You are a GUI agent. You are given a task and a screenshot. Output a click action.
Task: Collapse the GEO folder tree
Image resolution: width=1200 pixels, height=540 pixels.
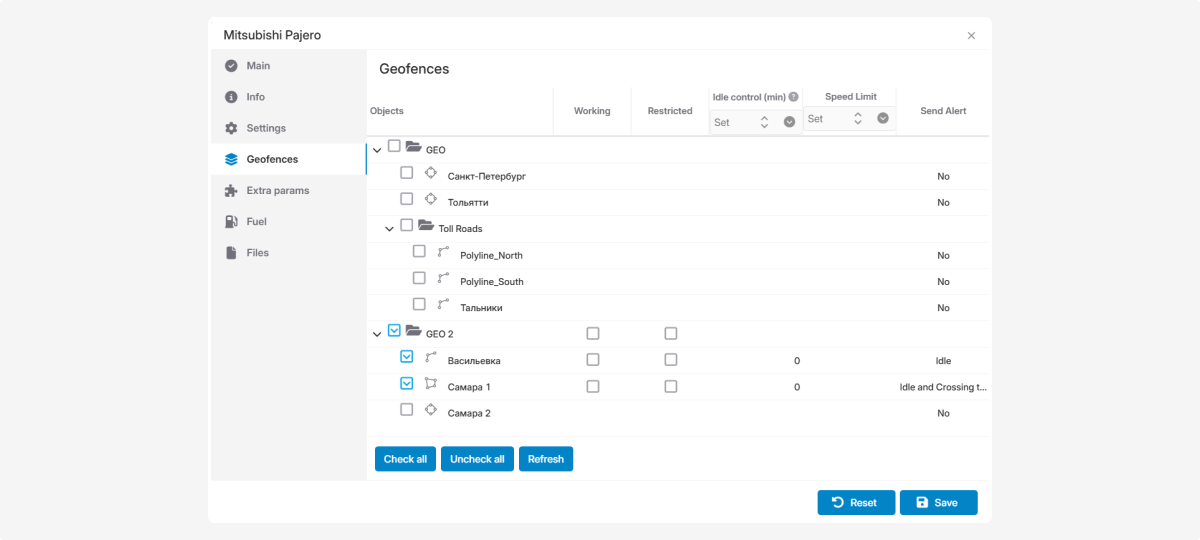pos(377,150)
